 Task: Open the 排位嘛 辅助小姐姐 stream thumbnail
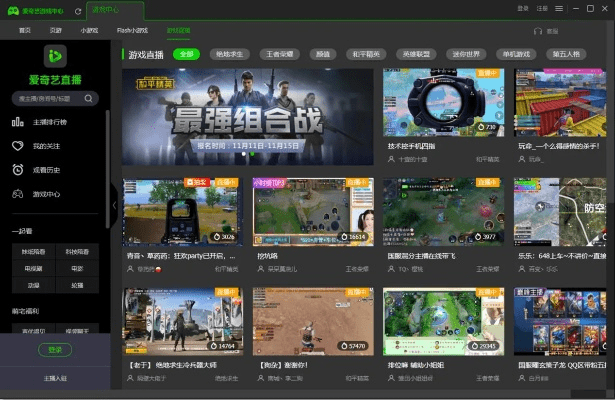[444, 322]
